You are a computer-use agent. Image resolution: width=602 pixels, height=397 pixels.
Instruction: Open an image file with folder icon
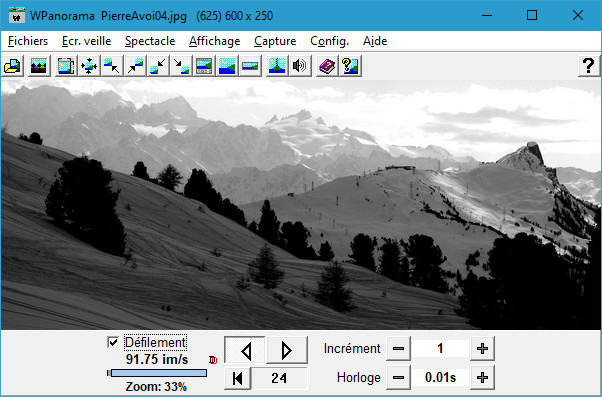pyautogui.click(x=12, y=66)
